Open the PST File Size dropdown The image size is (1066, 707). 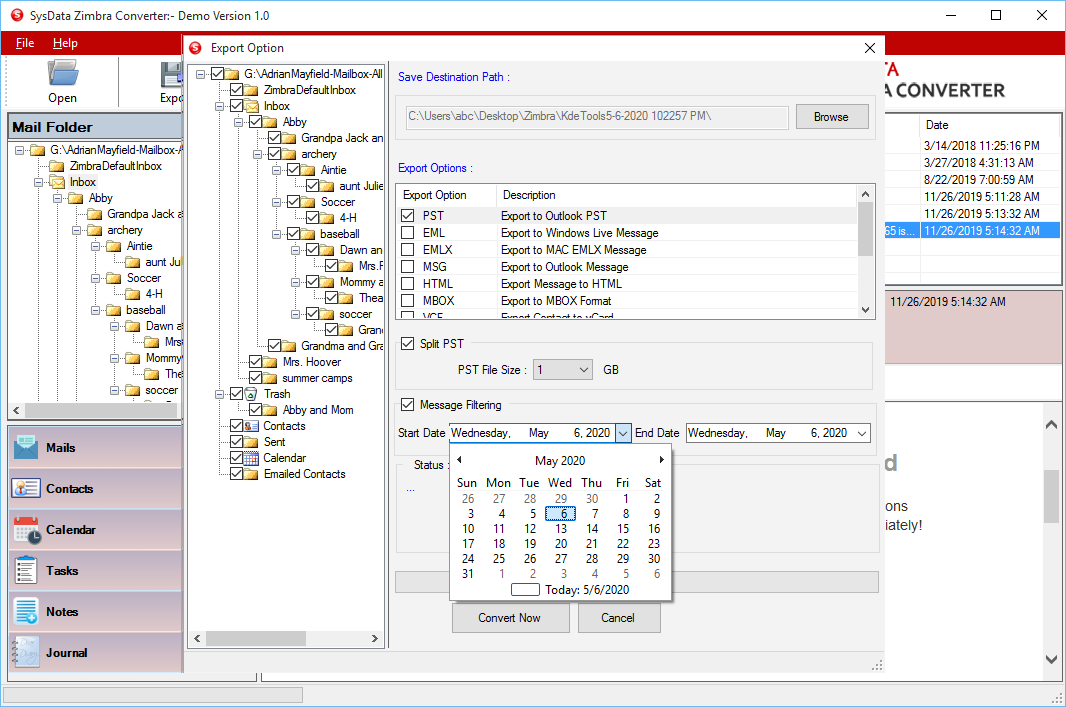[584, 370]
